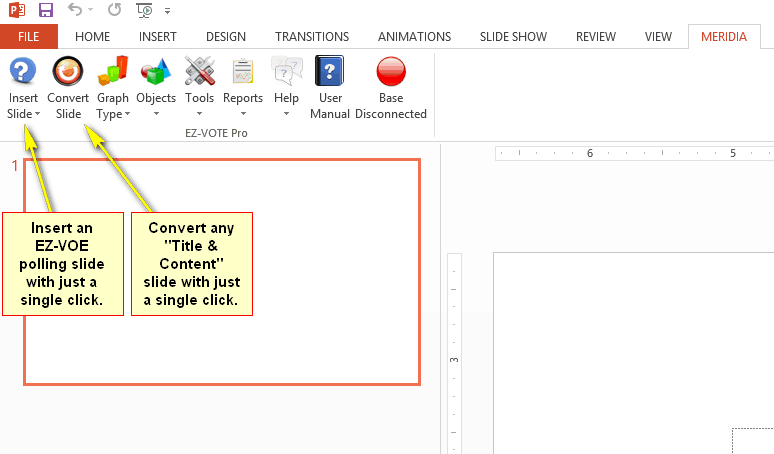Expand the Insert Slide dropdown arrow
The image size is (774, 454).
click(38, 114)
